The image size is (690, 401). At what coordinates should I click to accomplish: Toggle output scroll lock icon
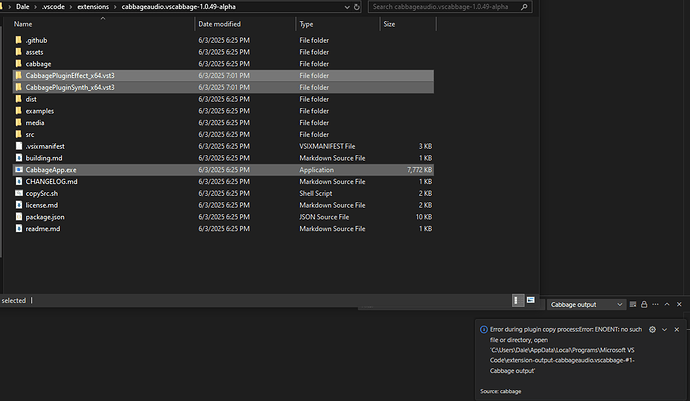coord(644,304)
